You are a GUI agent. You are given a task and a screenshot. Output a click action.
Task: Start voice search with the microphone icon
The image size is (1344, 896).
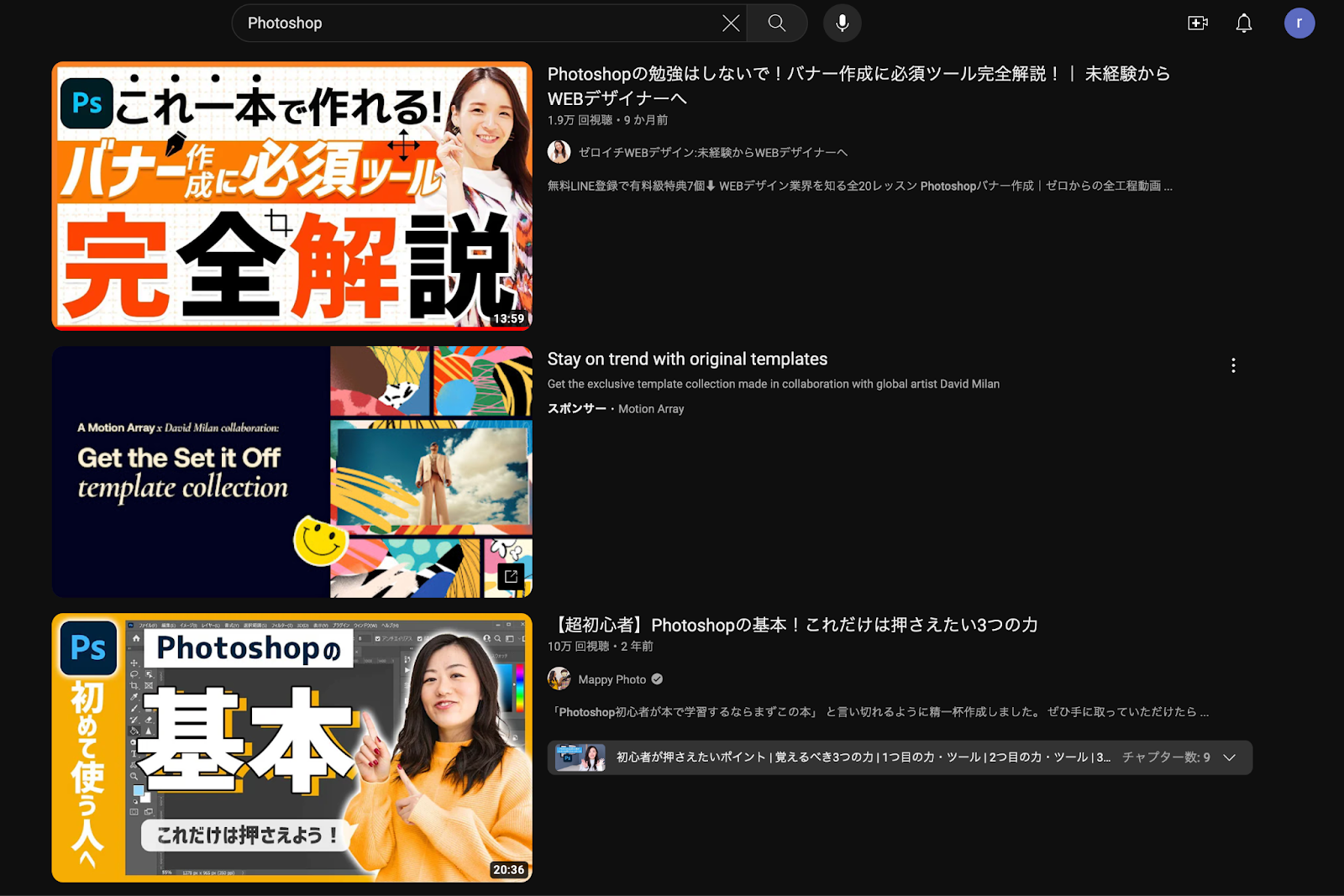click(x=842, y=24)
